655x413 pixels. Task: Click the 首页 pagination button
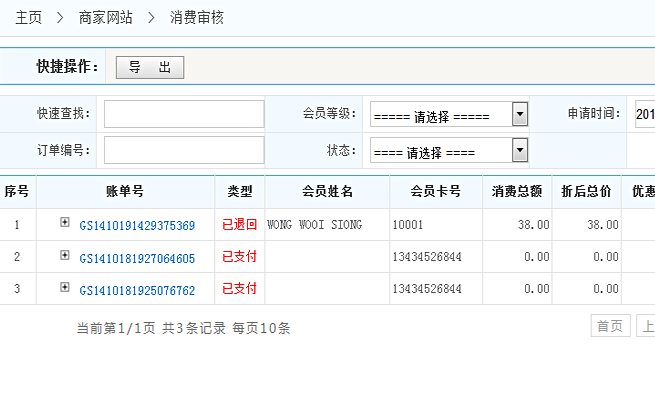click(x=610, y=326)
